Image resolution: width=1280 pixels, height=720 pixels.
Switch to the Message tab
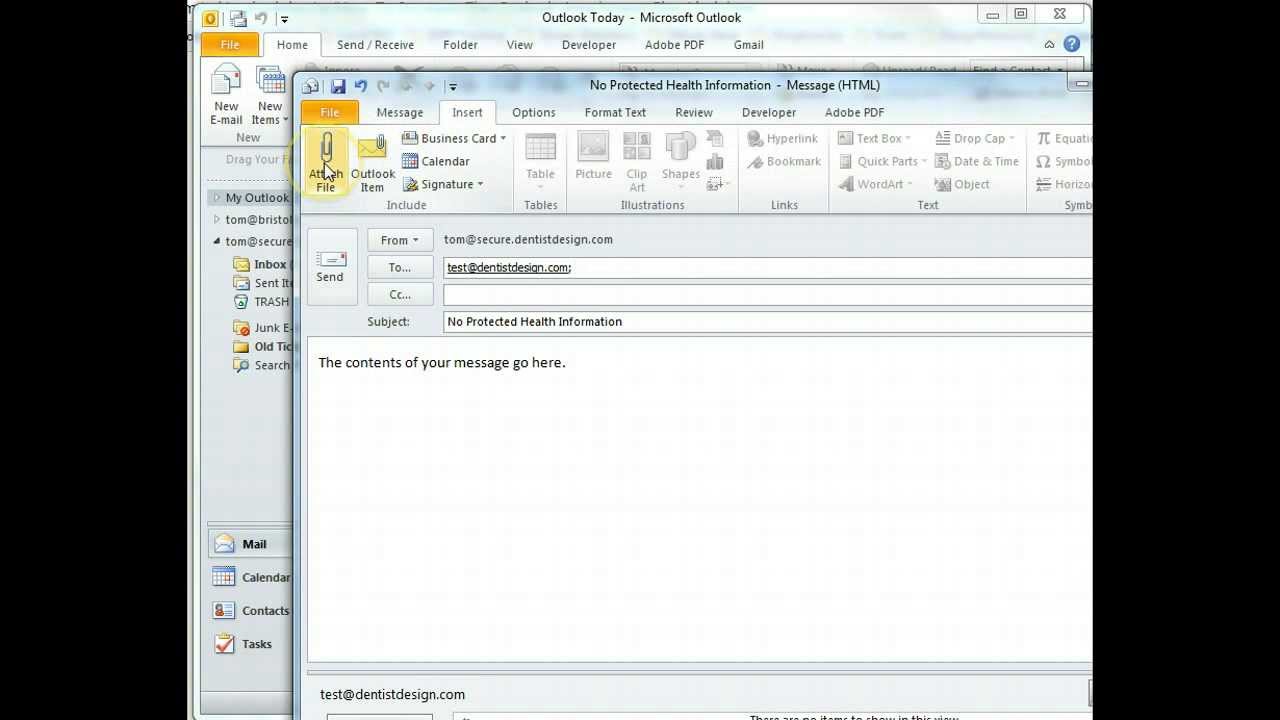[400, 112]
